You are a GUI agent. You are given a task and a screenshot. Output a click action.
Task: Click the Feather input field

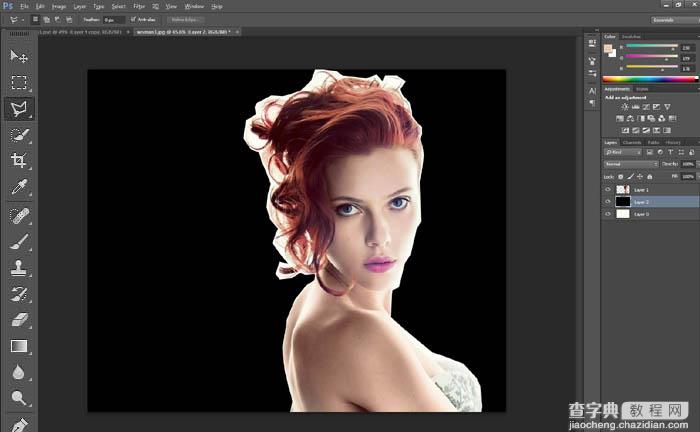click(x=113, y=20)
